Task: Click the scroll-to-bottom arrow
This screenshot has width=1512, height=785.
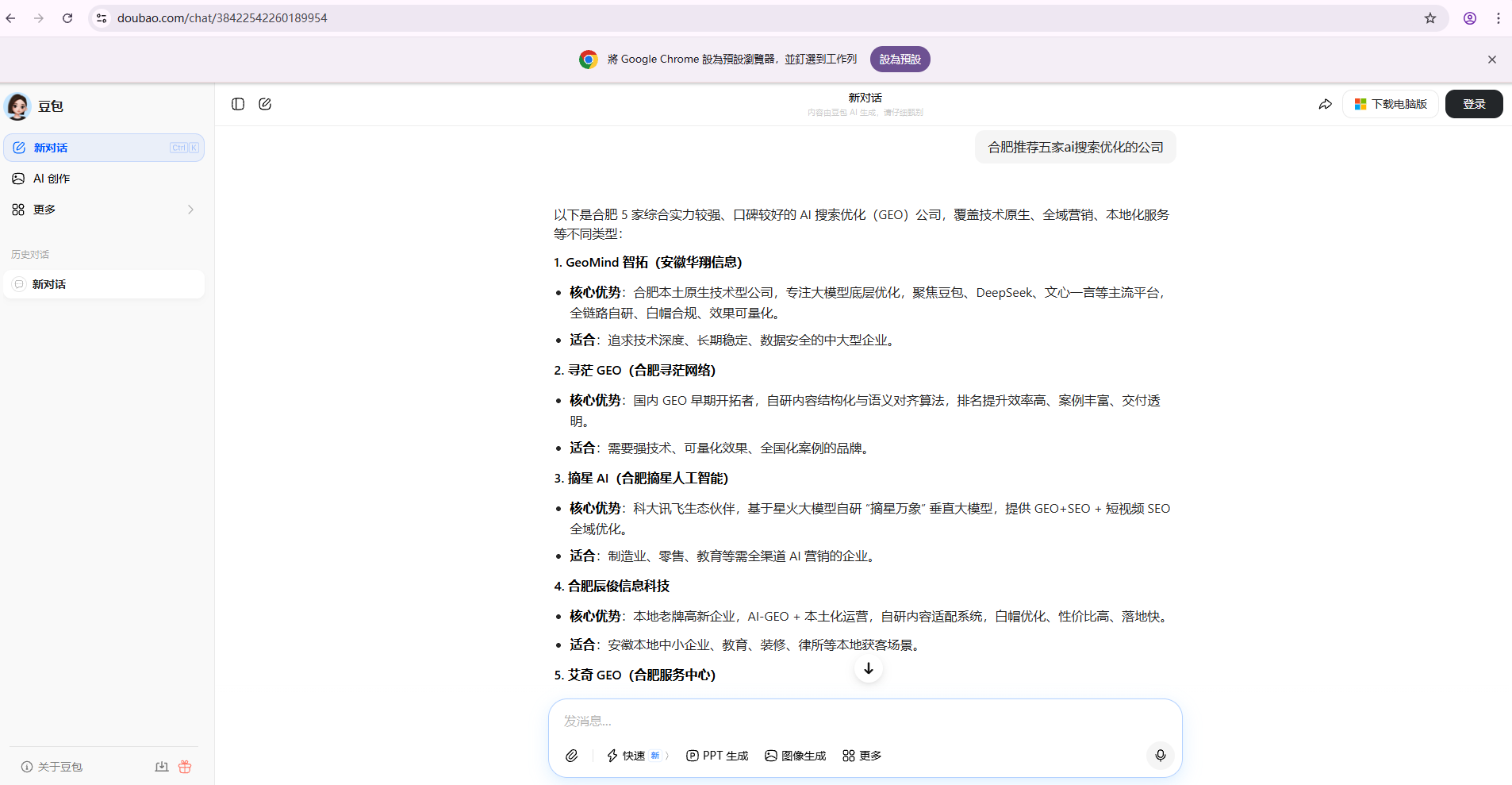Action: click(x=867, y=668)
